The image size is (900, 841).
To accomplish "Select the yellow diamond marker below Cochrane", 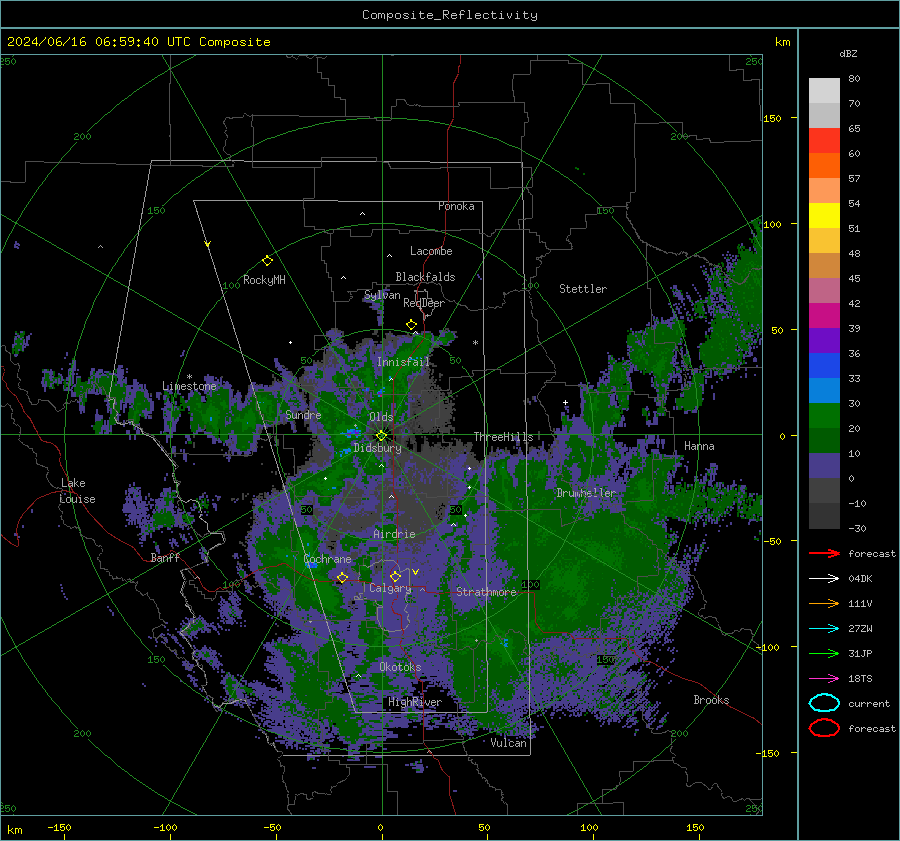I will 342,578.
